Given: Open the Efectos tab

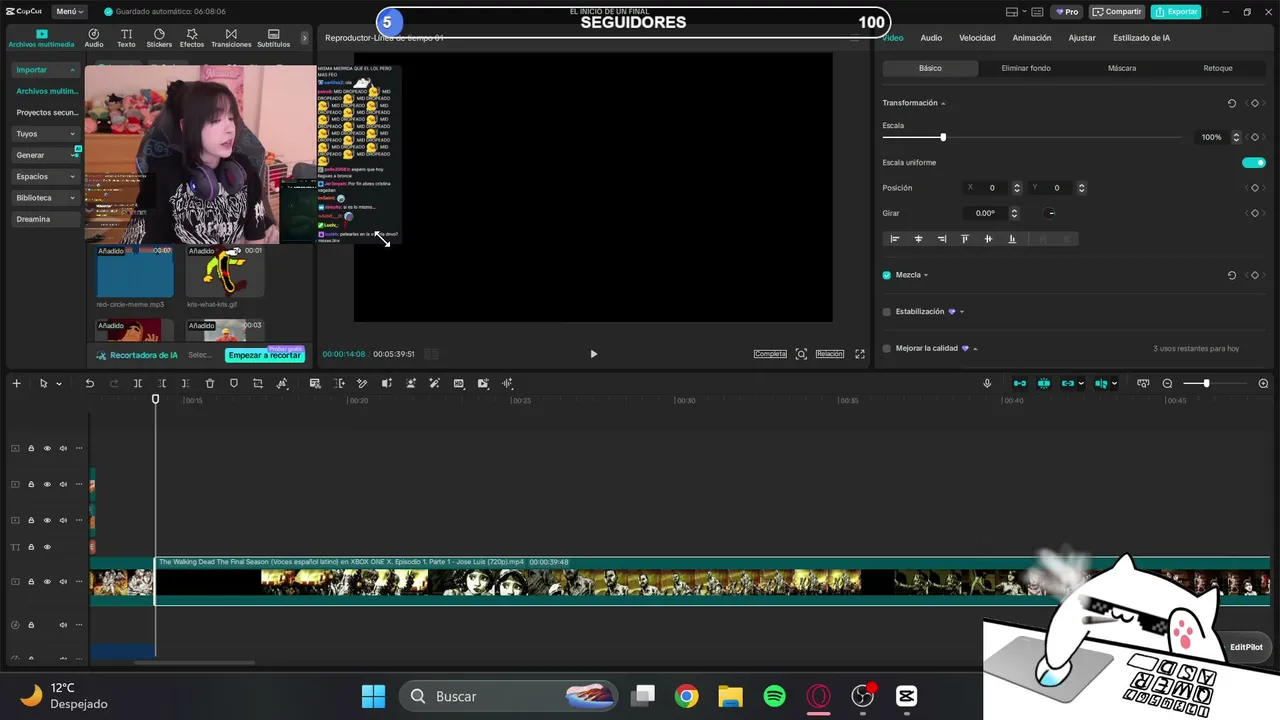Looking at the screenshot, I should (x=192, y=38).
